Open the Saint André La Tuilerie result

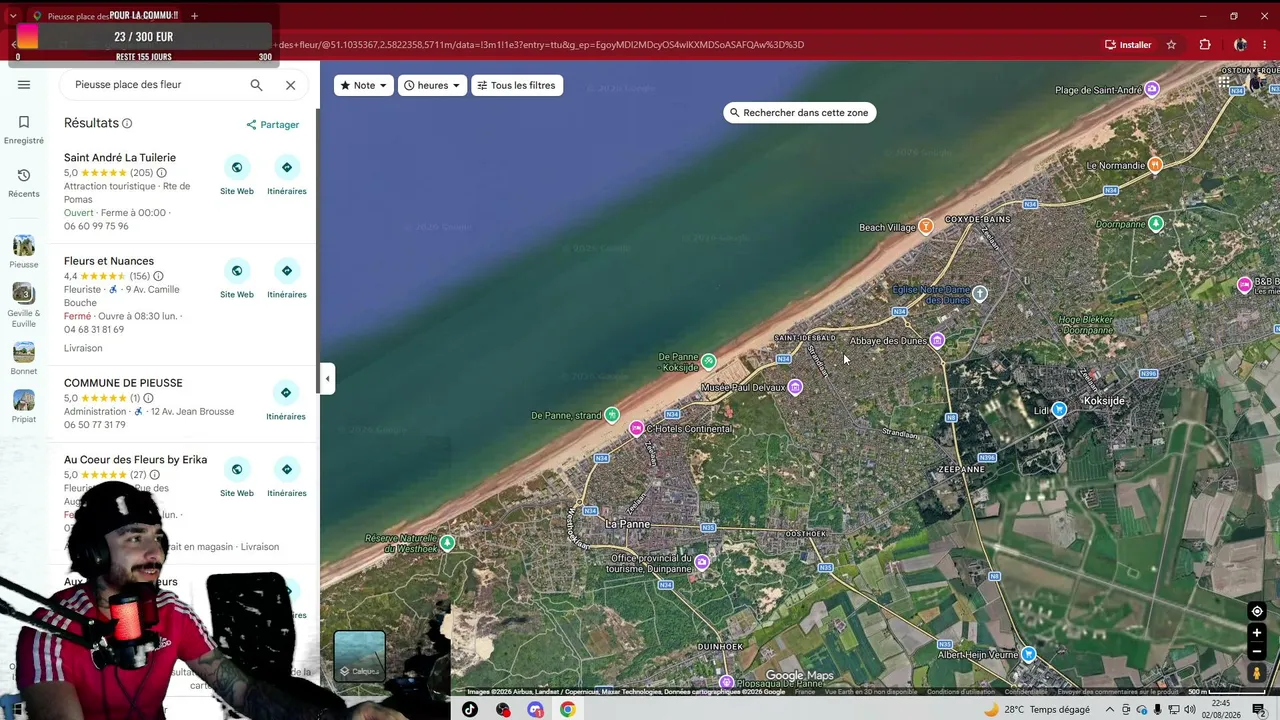pyautogui.click(x=120, y=158)
